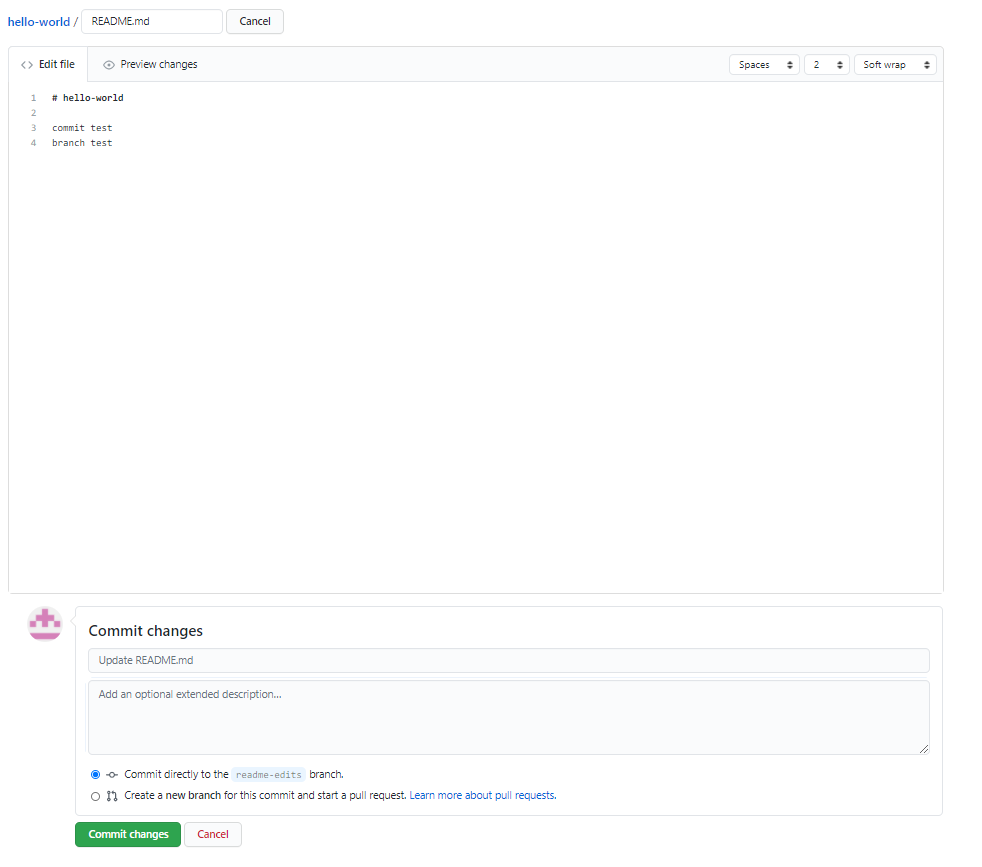Open the hello-world repository link

(38, 21)
